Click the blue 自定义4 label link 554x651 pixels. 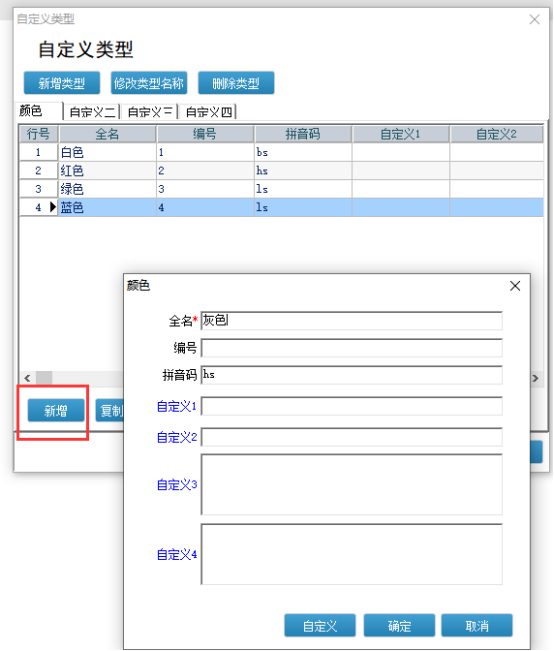click(176, 554)
